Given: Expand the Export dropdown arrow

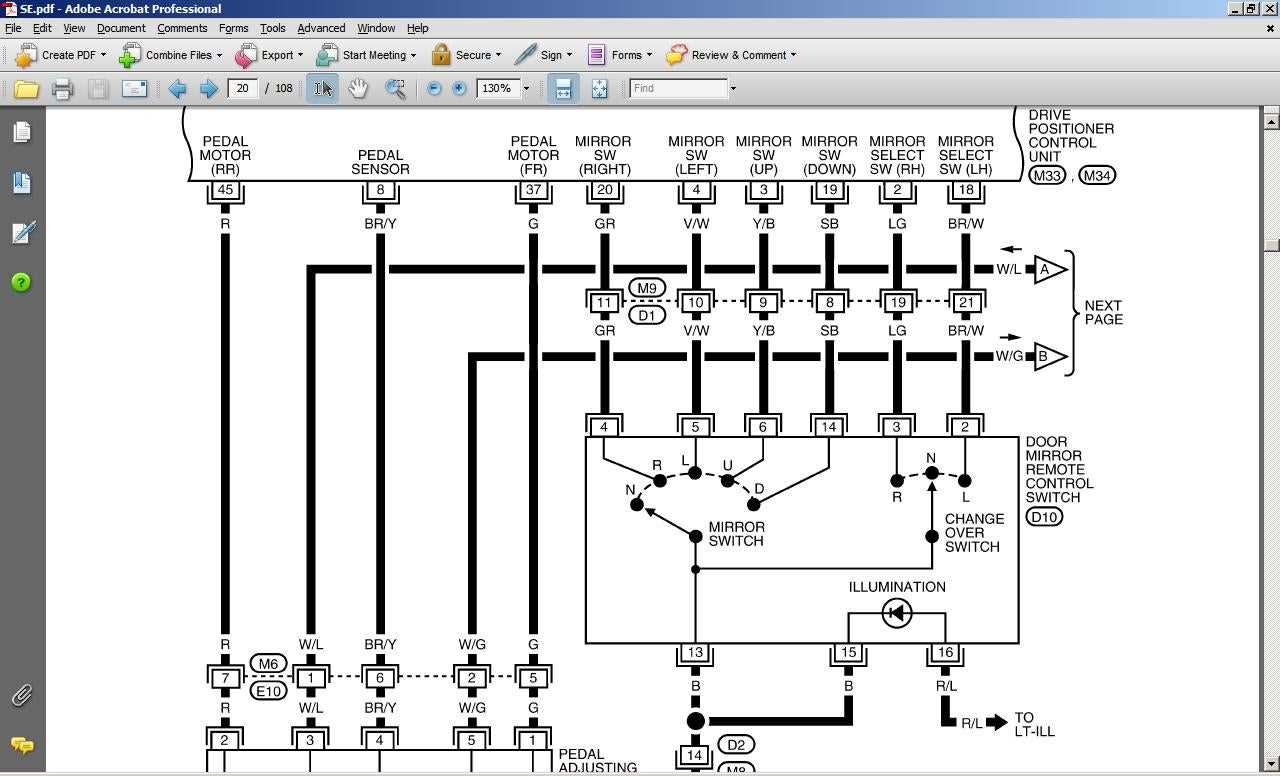Looking at the screenshot, I should (x=300, y=55).
